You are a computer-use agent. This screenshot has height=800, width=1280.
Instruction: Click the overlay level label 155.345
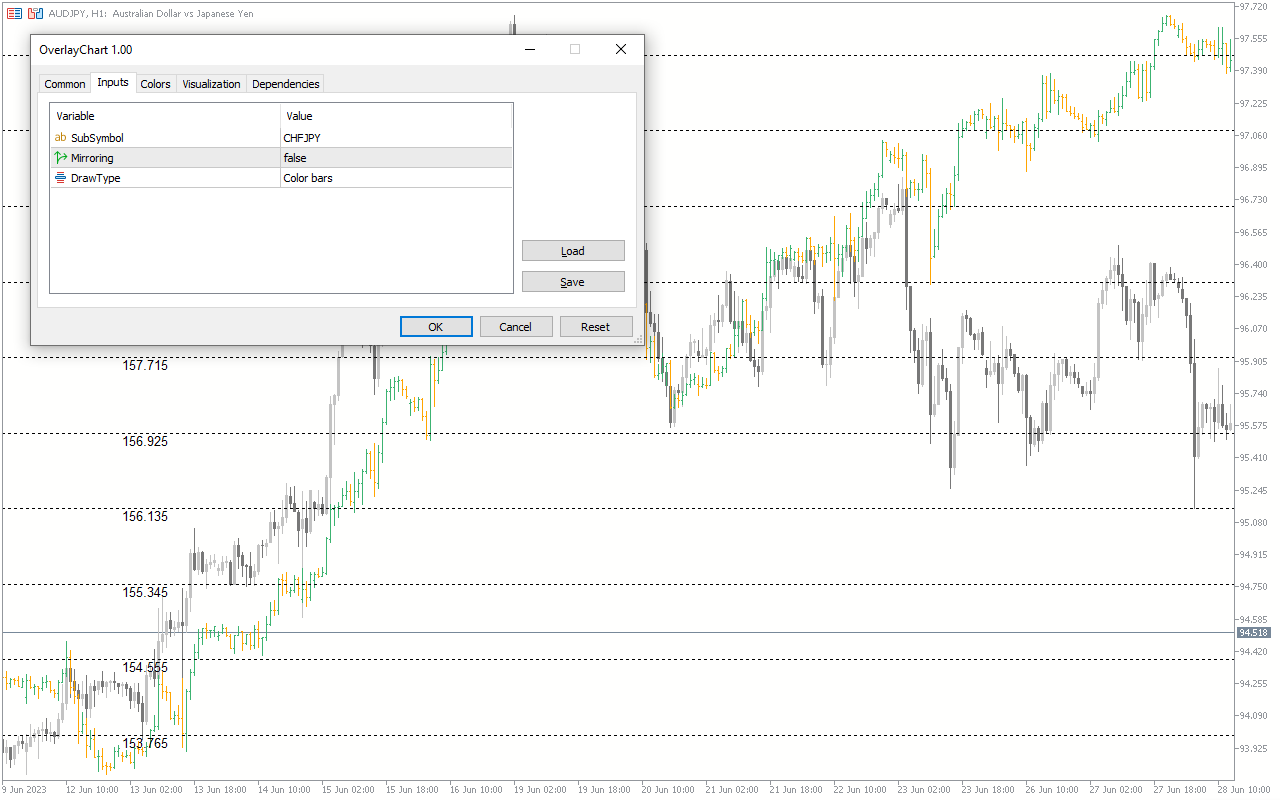coord(146,592)
